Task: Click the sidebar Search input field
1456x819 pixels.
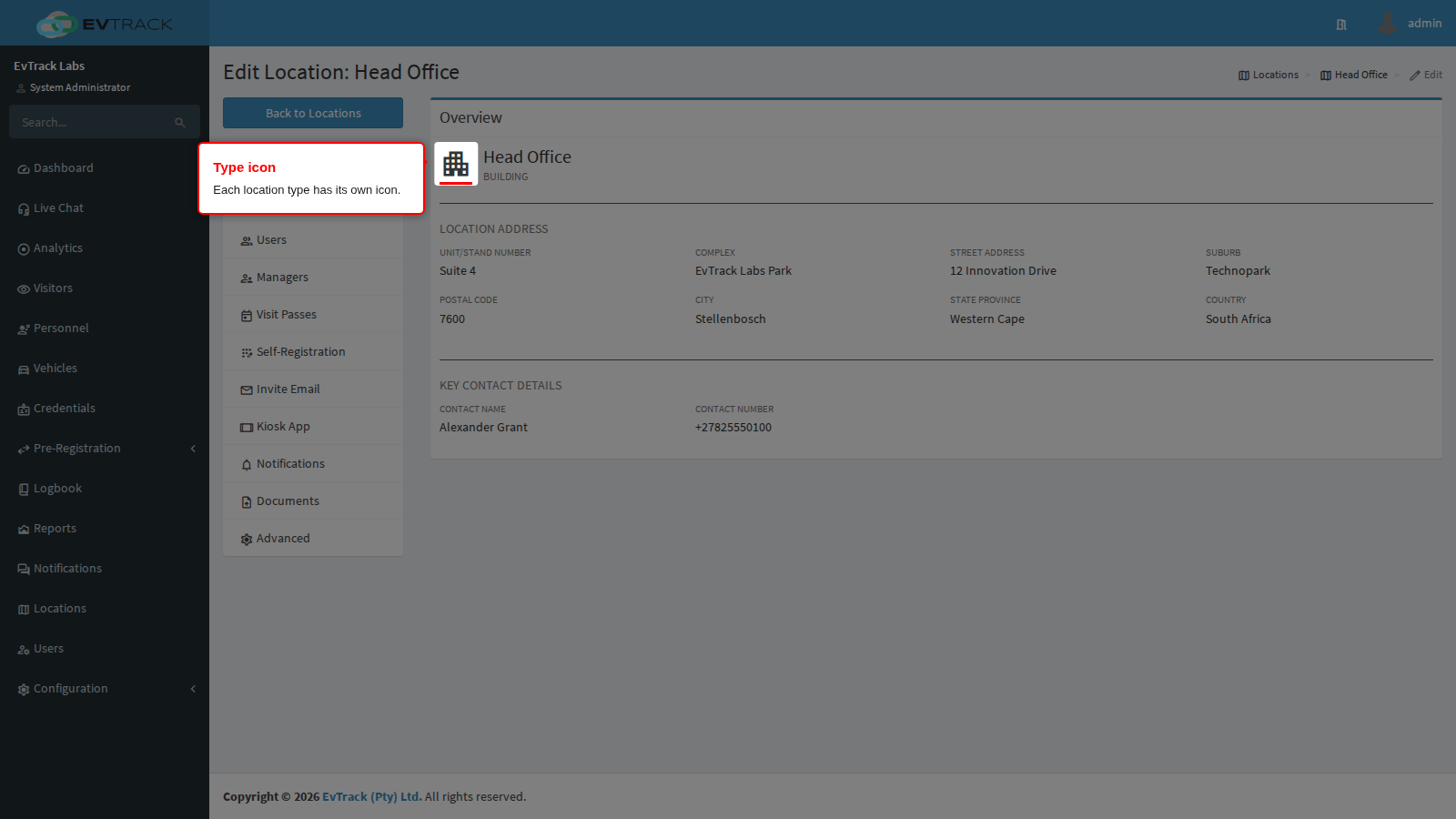Action: (91, 122)
